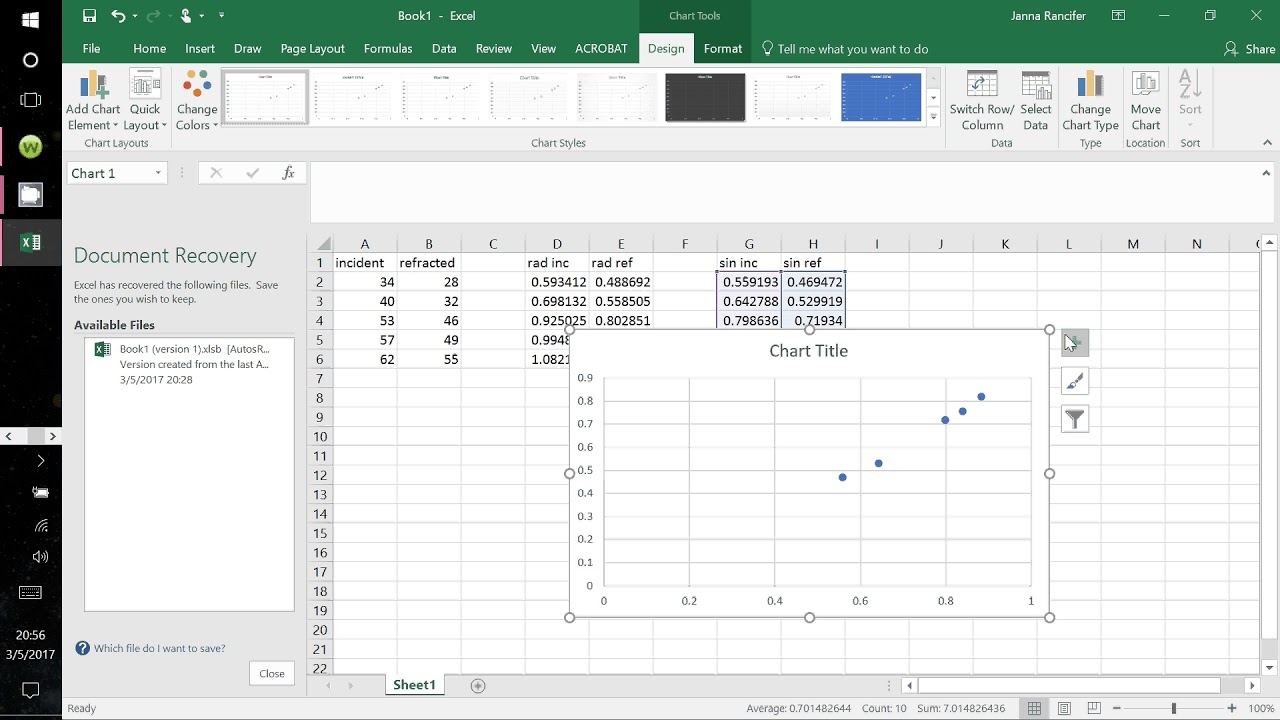The width and height of the screenshot is (1280, 720).
Task: Select the recovered Book1 (version 1).xlsb file
Action: coord(189,364)
